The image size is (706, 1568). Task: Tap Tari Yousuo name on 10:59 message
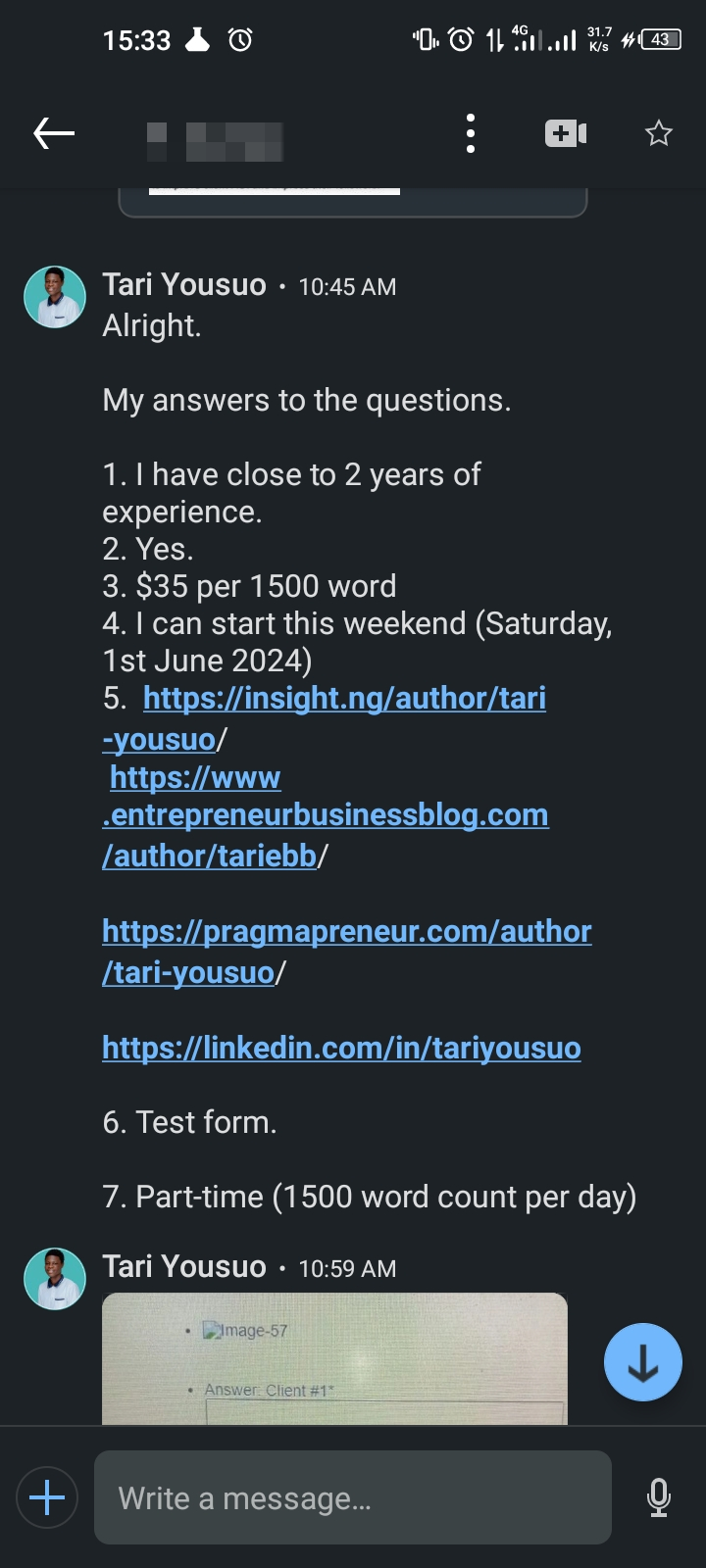coord(184,1267)
